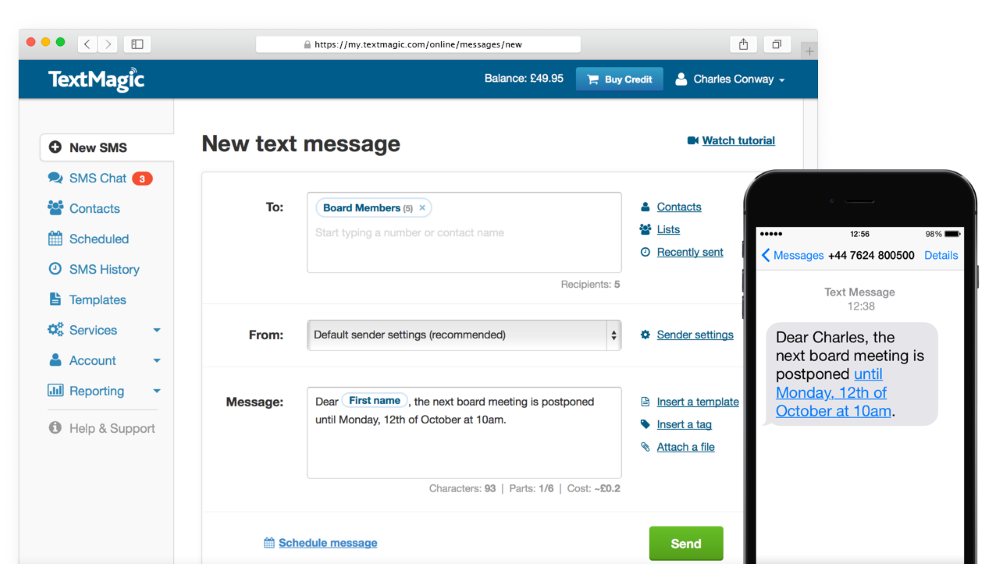Click the Board Members recipient chip
1000x564 pixels.
pos(374,208)
